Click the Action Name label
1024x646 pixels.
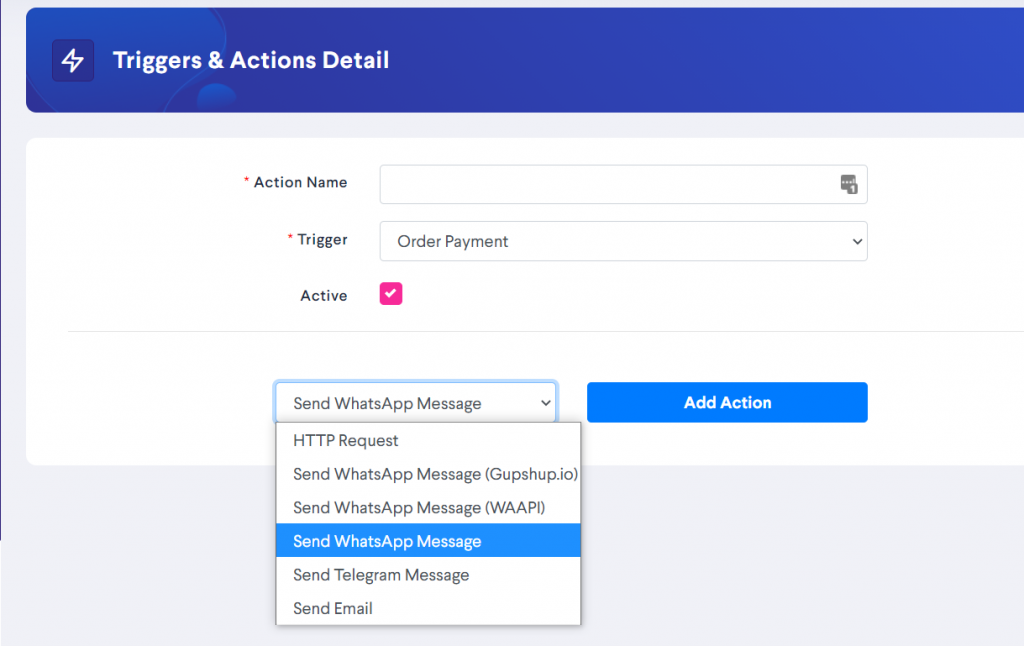[300, 182]
